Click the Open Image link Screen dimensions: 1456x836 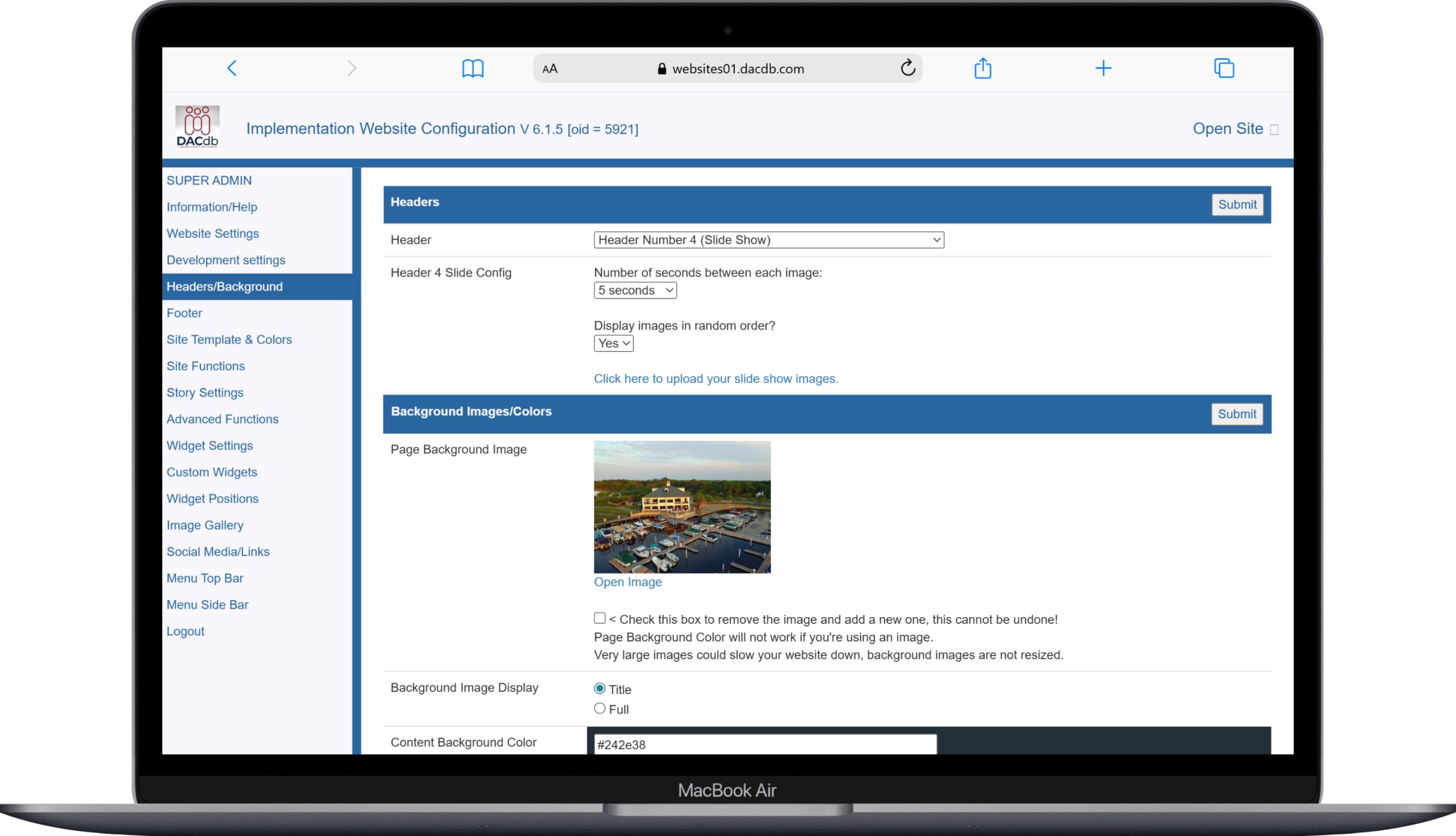pyautogui.click(x=627, y=582)
